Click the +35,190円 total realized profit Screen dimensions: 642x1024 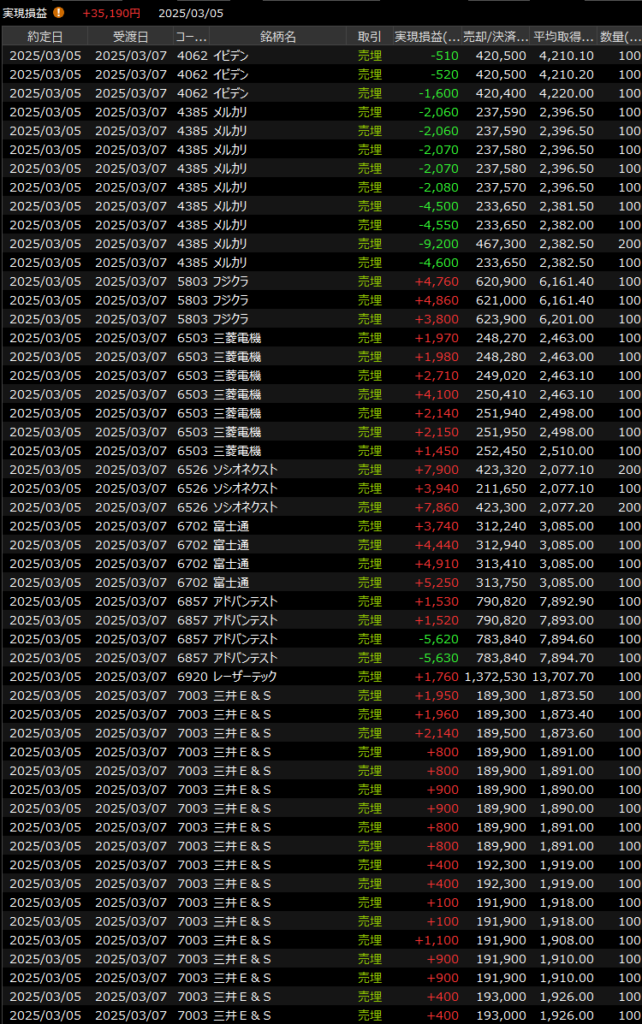111,13
